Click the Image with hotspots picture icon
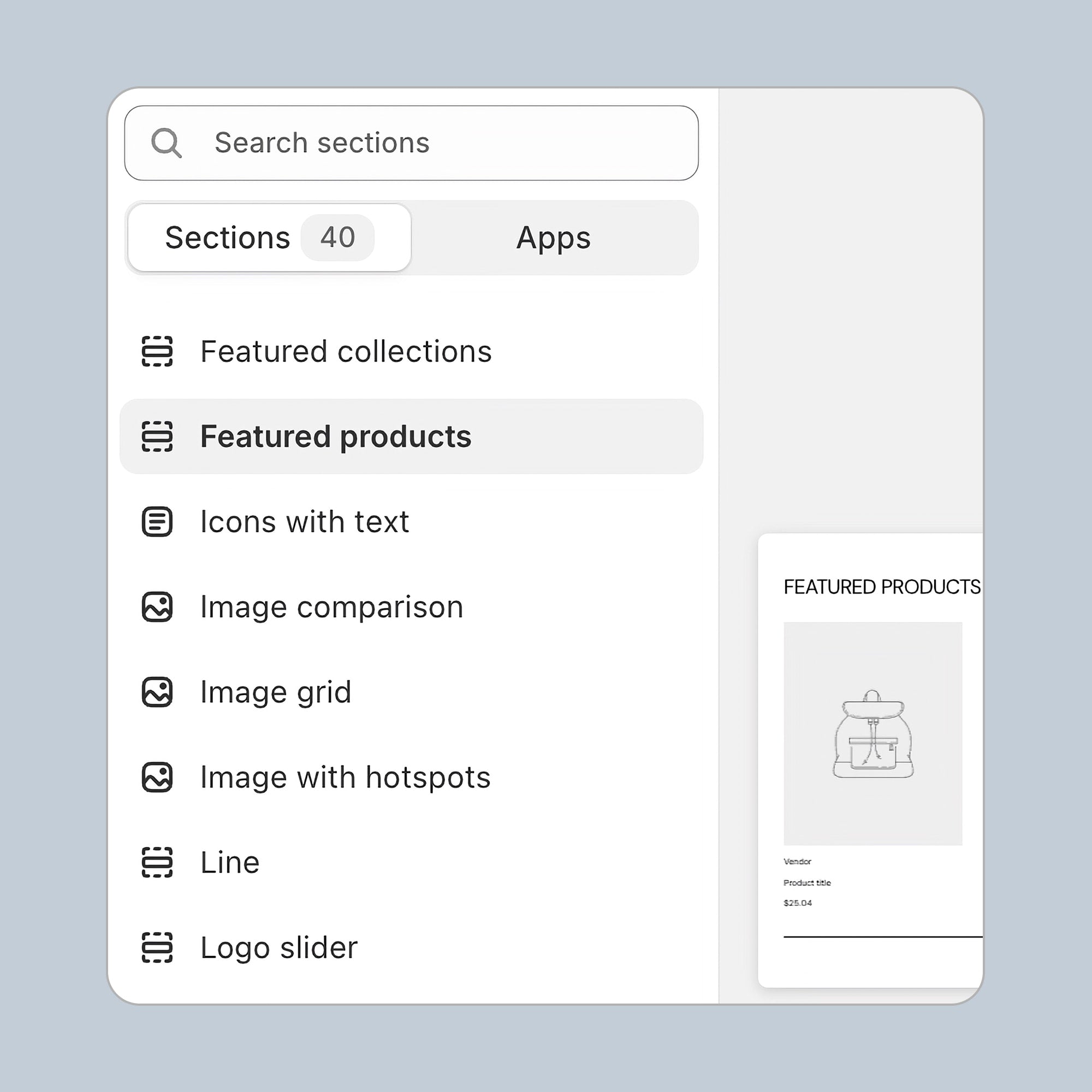 pos(157,777)
